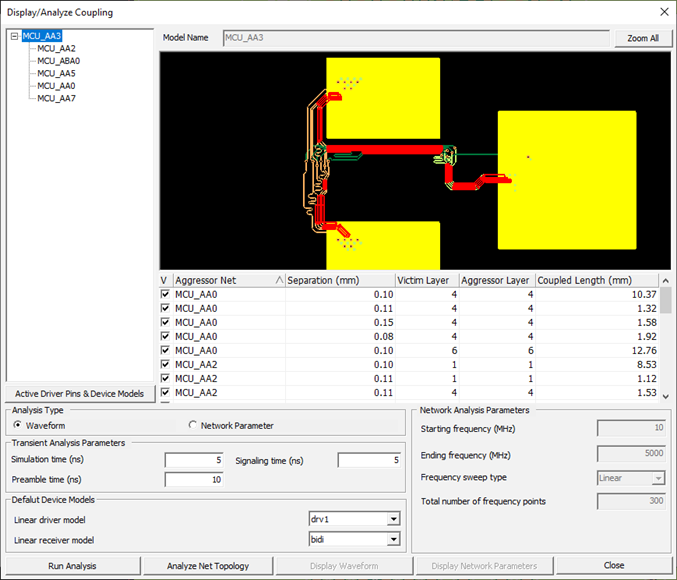Image resolution: width=677 pixels, height=580 pixels.
Task: Choose the Waveform analysis type
Action: [18, 425]
